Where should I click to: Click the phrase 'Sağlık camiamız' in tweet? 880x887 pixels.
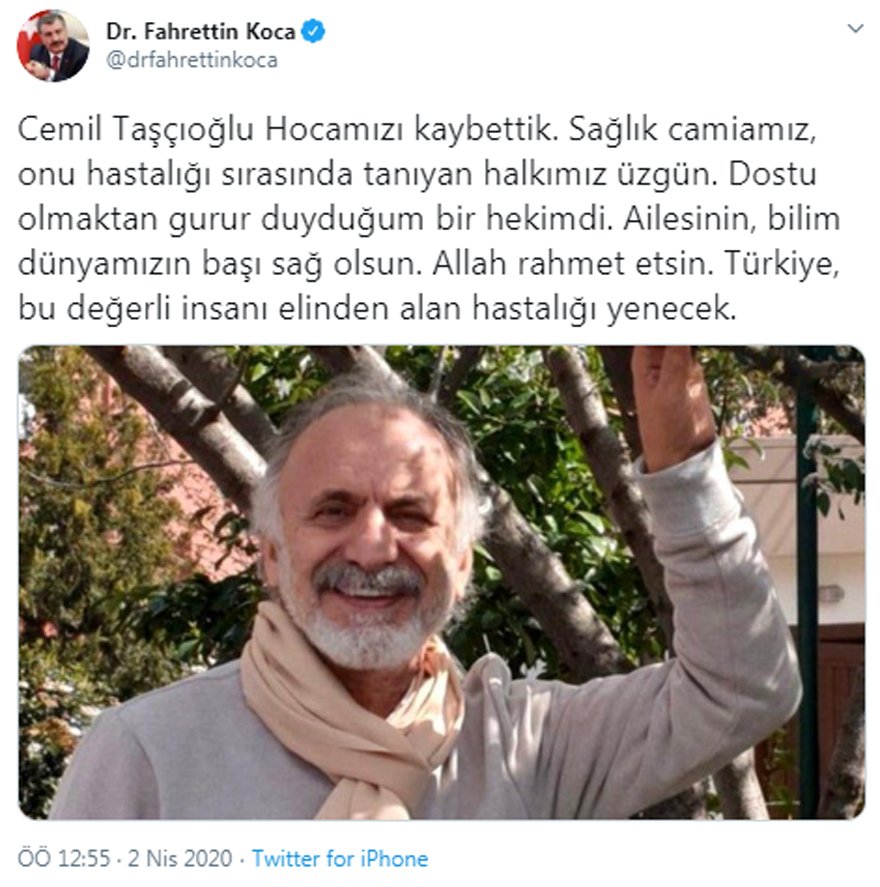pyautogui.click(x=692, y=130)
